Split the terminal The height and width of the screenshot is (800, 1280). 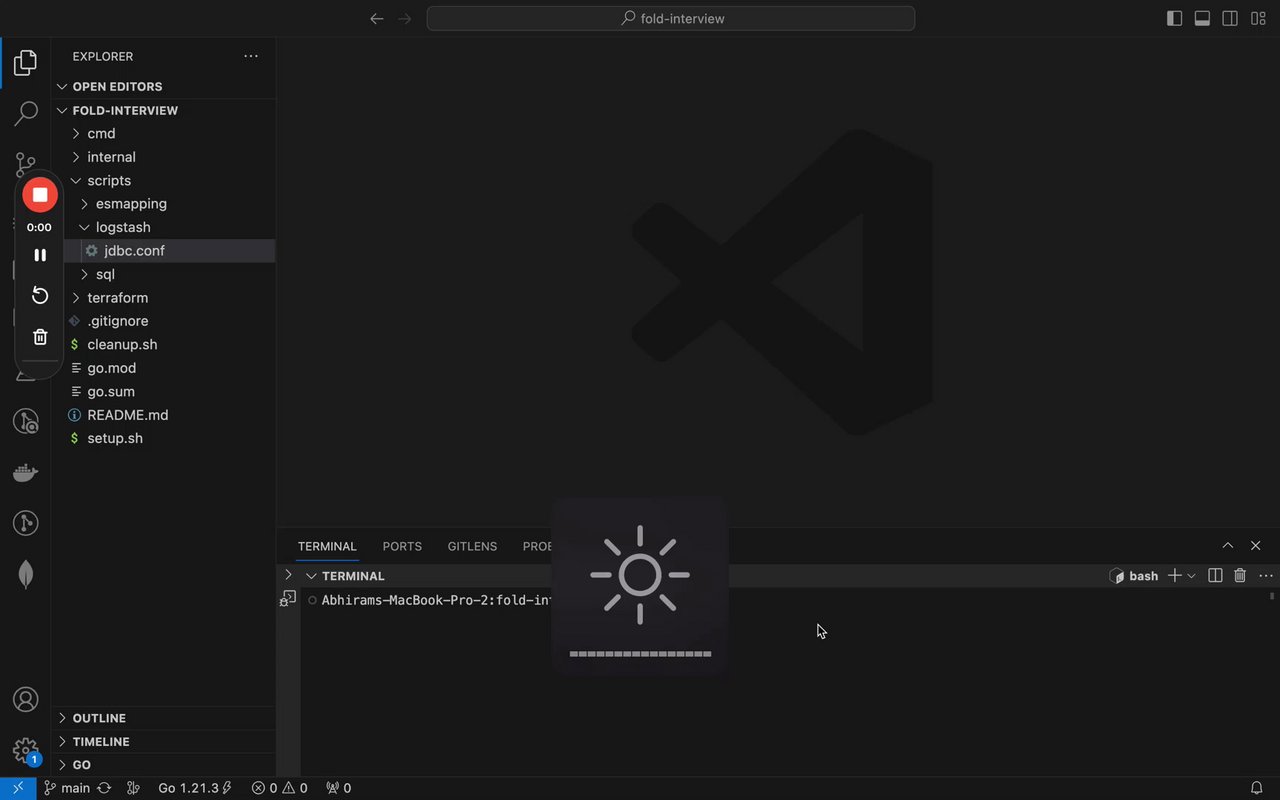(x=1215, y=575)
